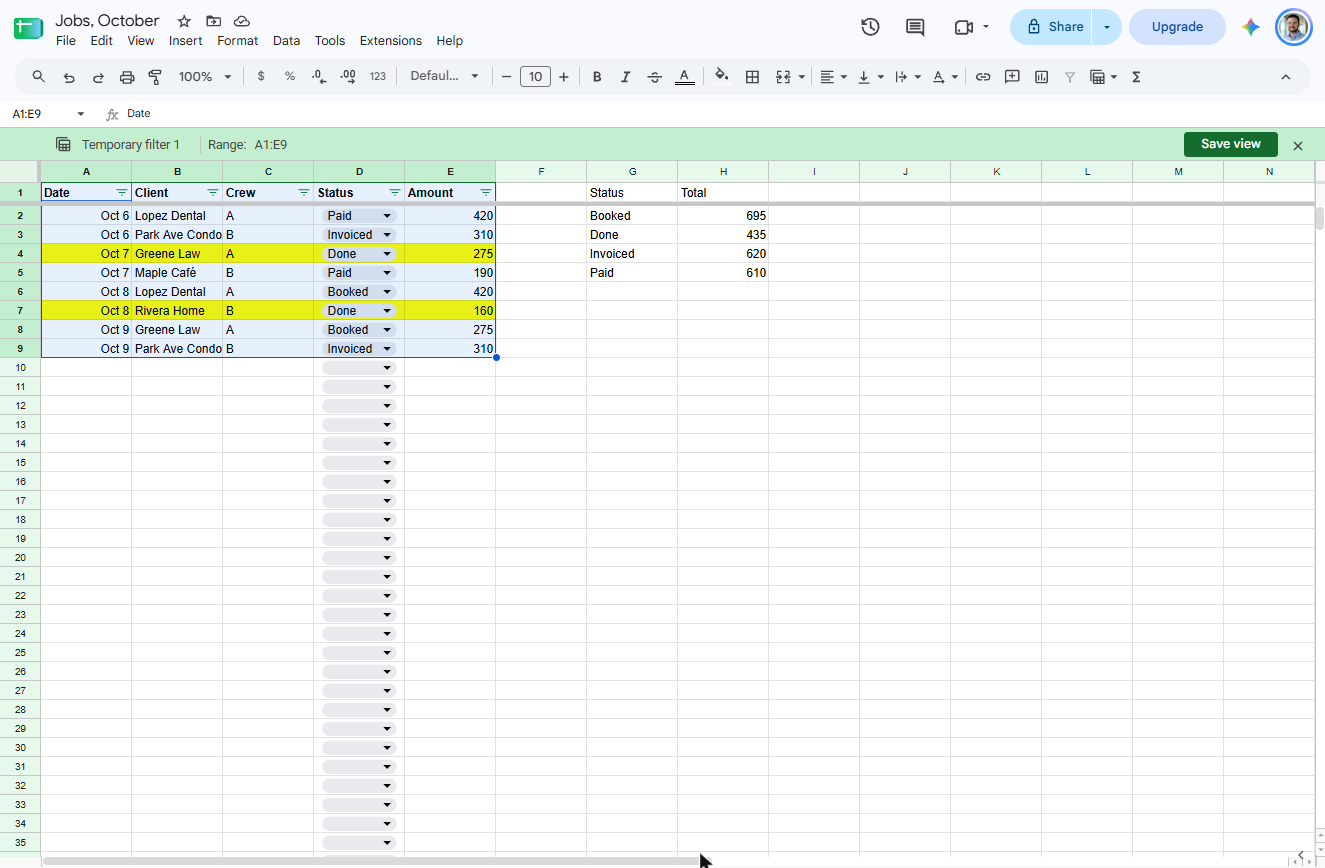Increase font size with plus button
This screenshot has width=1325, height=868.
pos(564,77)
